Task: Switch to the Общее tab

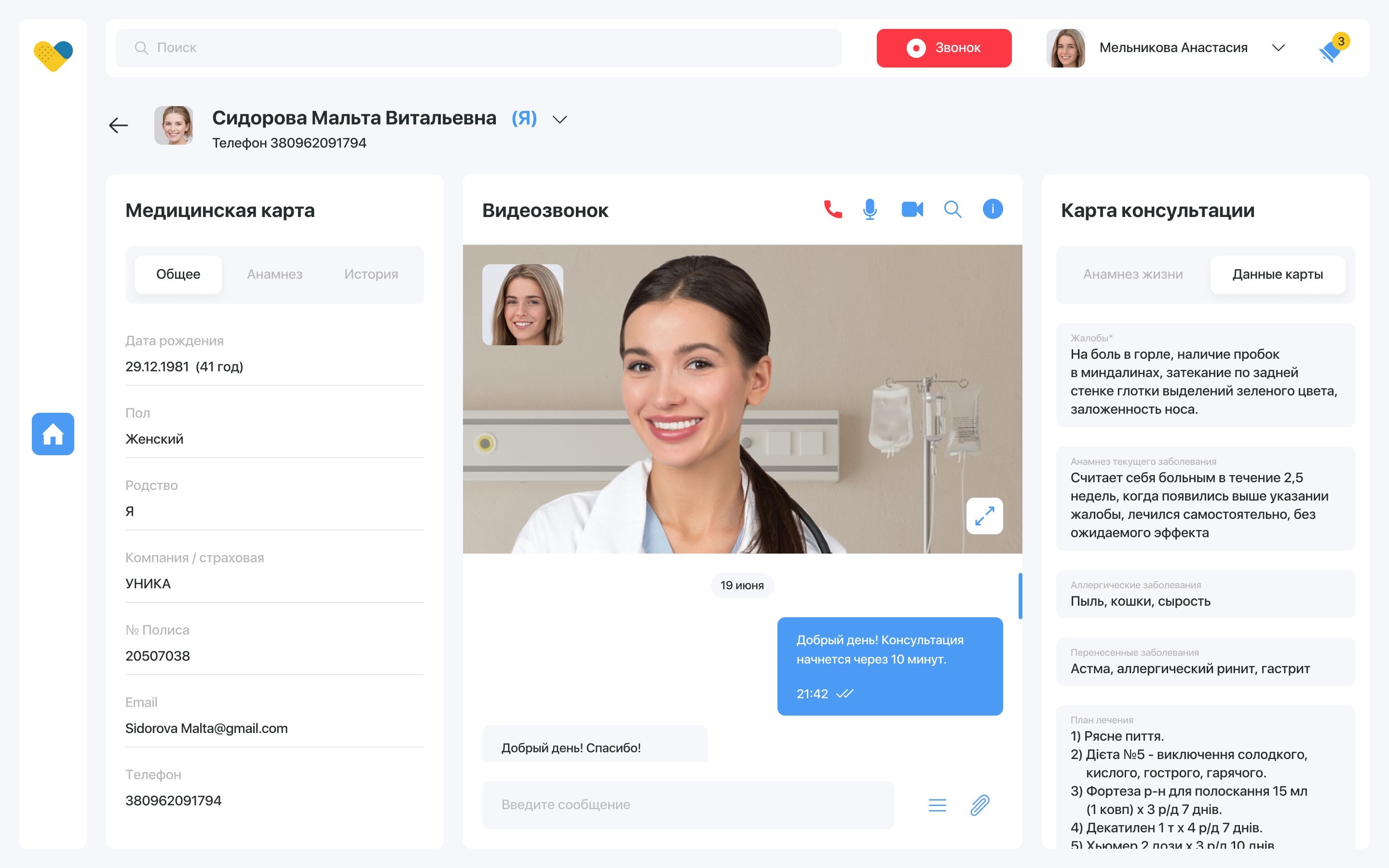Action: (178, 274)
